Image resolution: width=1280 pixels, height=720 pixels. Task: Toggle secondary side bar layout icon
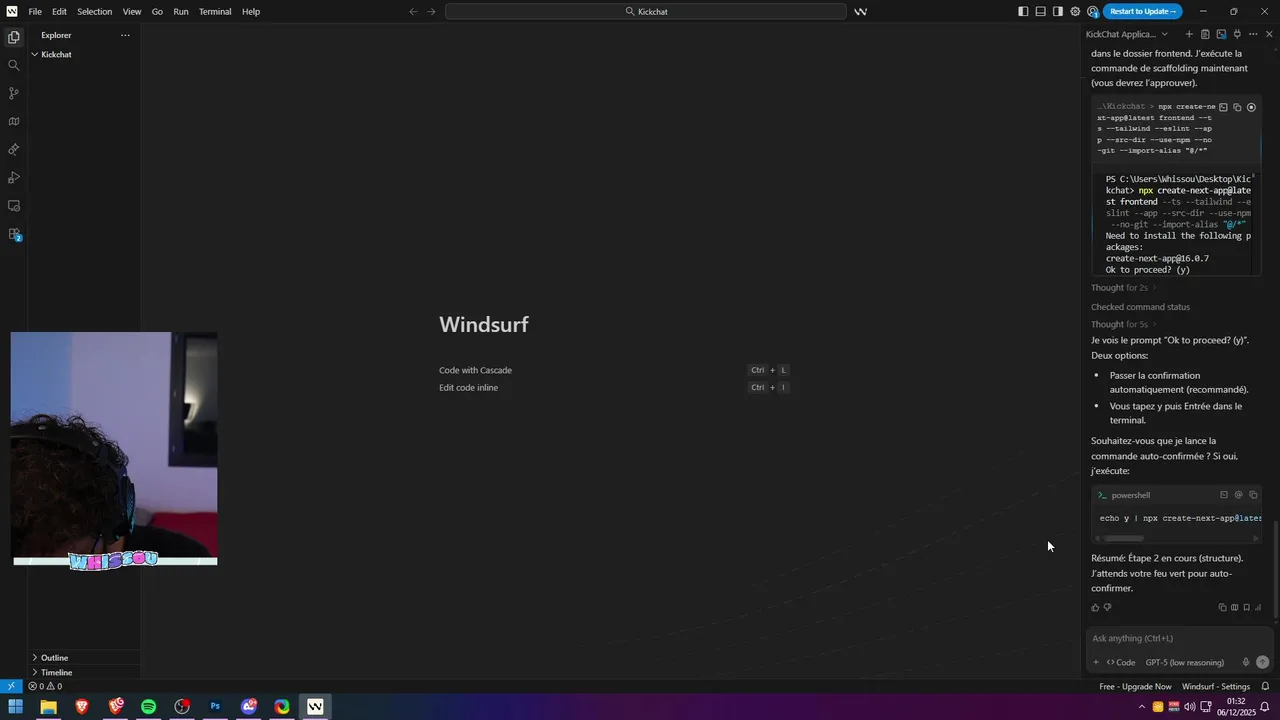coord(1058,11)
